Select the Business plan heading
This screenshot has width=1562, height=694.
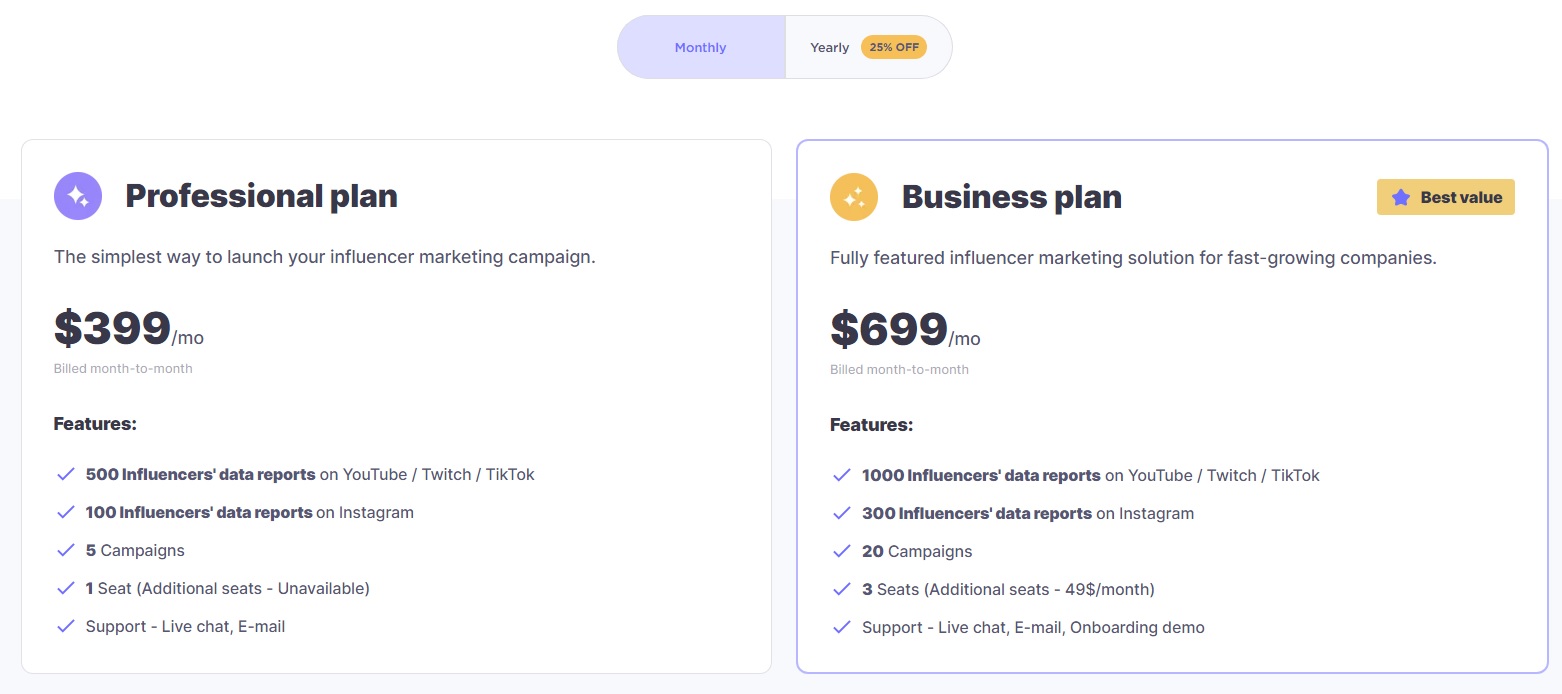(1011, 197)
